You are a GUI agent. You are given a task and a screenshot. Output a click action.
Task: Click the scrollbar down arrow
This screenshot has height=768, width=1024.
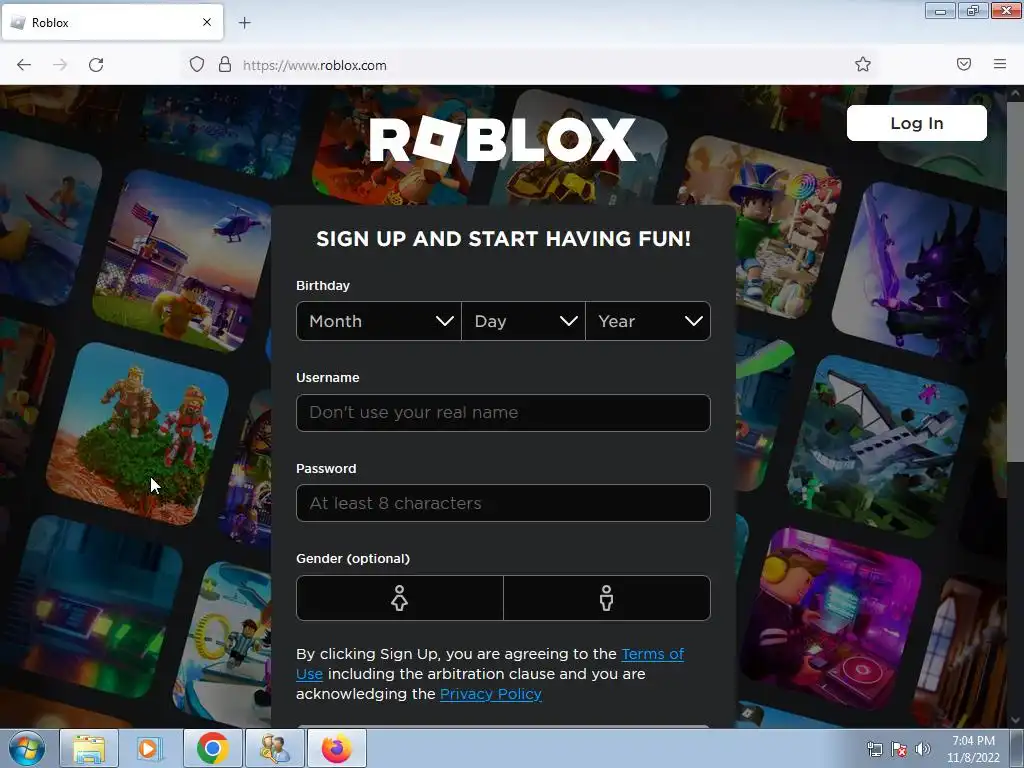[1016, 721]
